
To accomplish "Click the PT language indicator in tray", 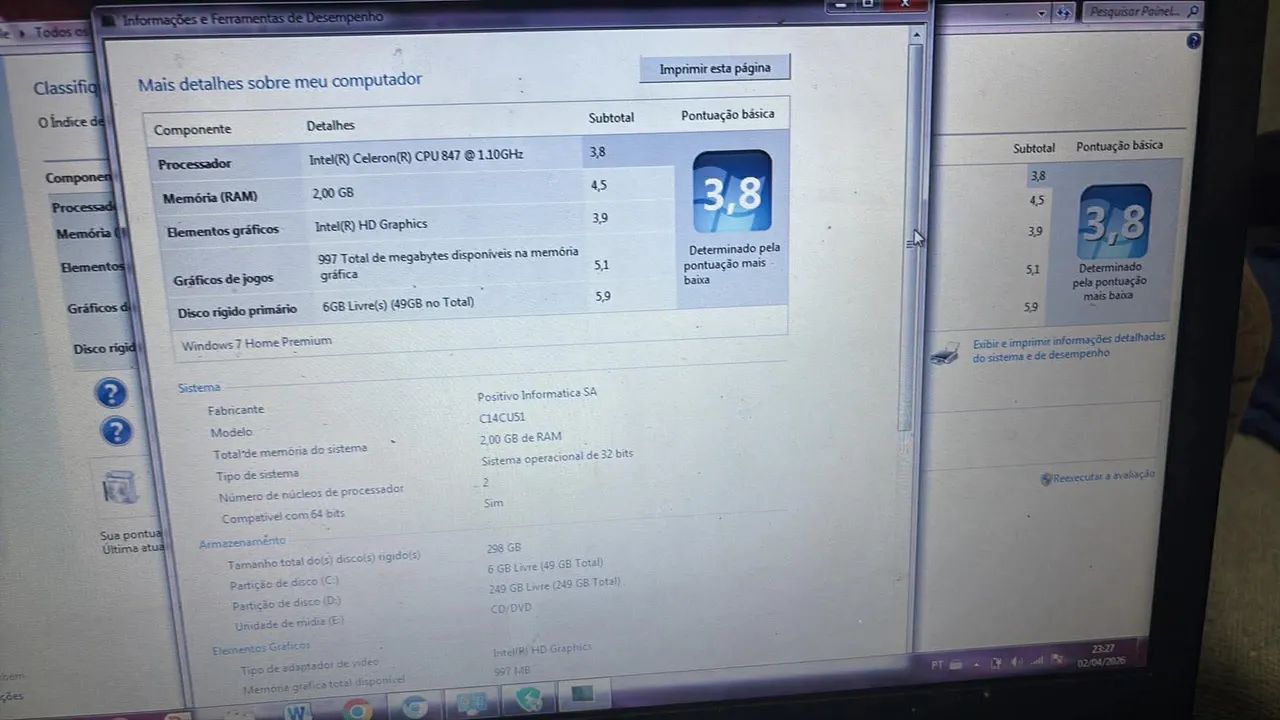I will click(937, 663).
